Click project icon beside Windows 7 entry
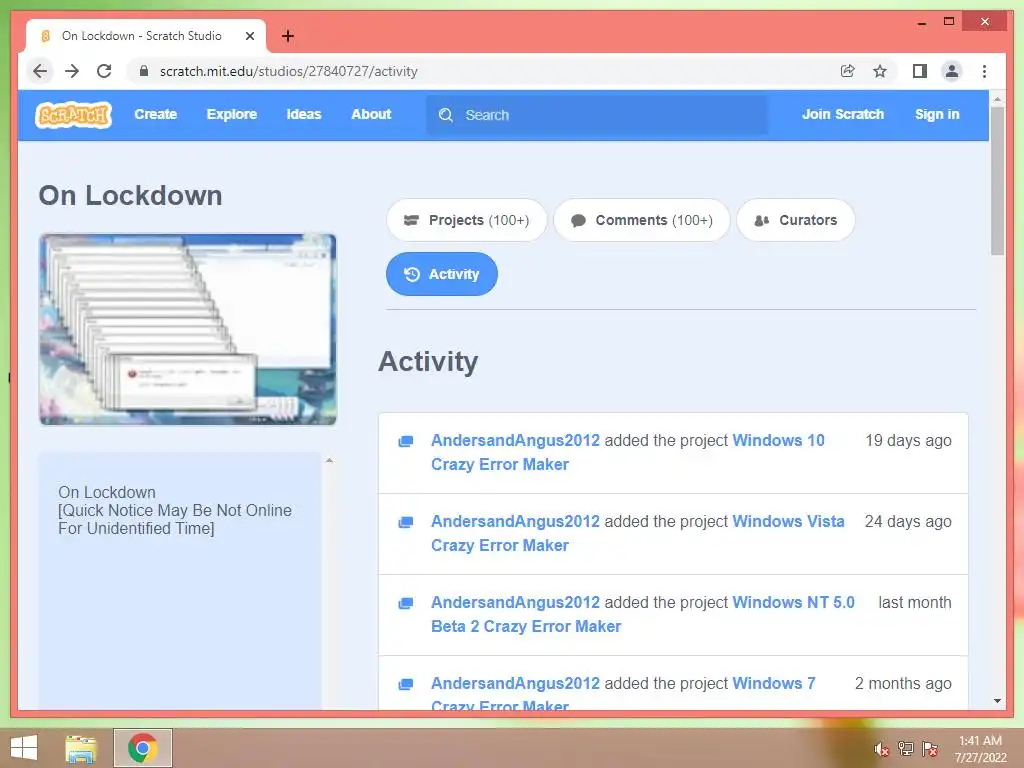The height and width of the screenshot is (768, 1024). [406, 684]
